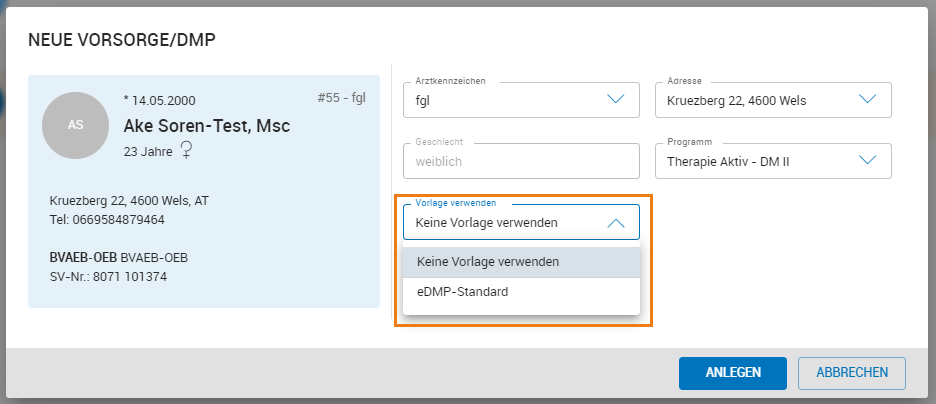
Task: Expand Programm dropdown Therapie Aktiv - DM II
Action: pyautogui.click(x=755, y=160)
